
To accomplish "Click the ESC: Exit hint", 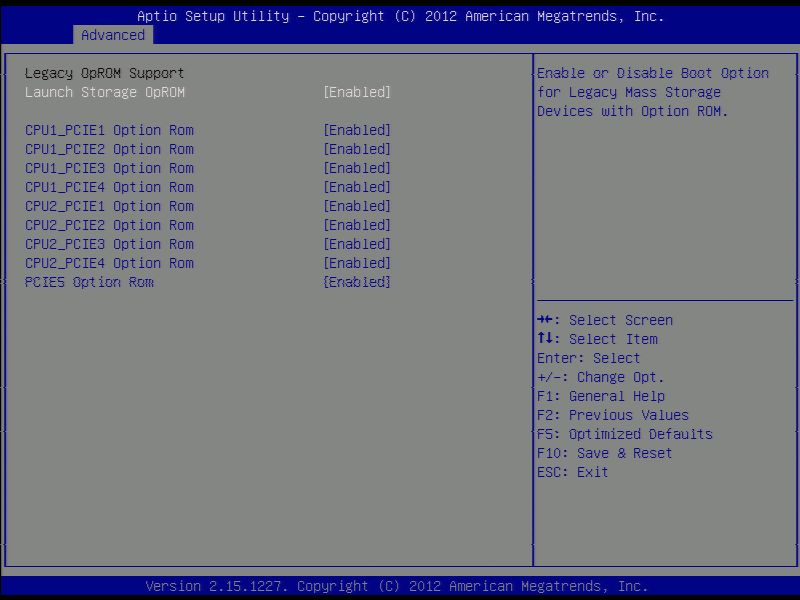I will [572, 472].
